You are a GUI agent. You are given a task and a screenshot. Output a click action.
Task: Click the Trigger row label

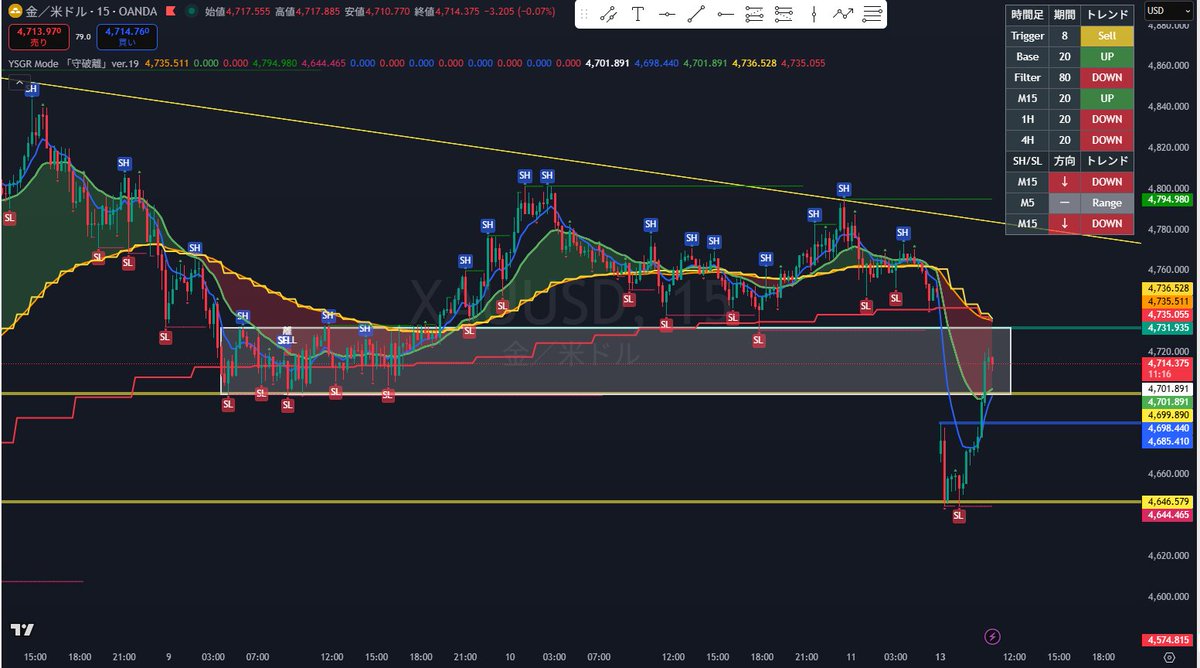[x=1027, y=36]
